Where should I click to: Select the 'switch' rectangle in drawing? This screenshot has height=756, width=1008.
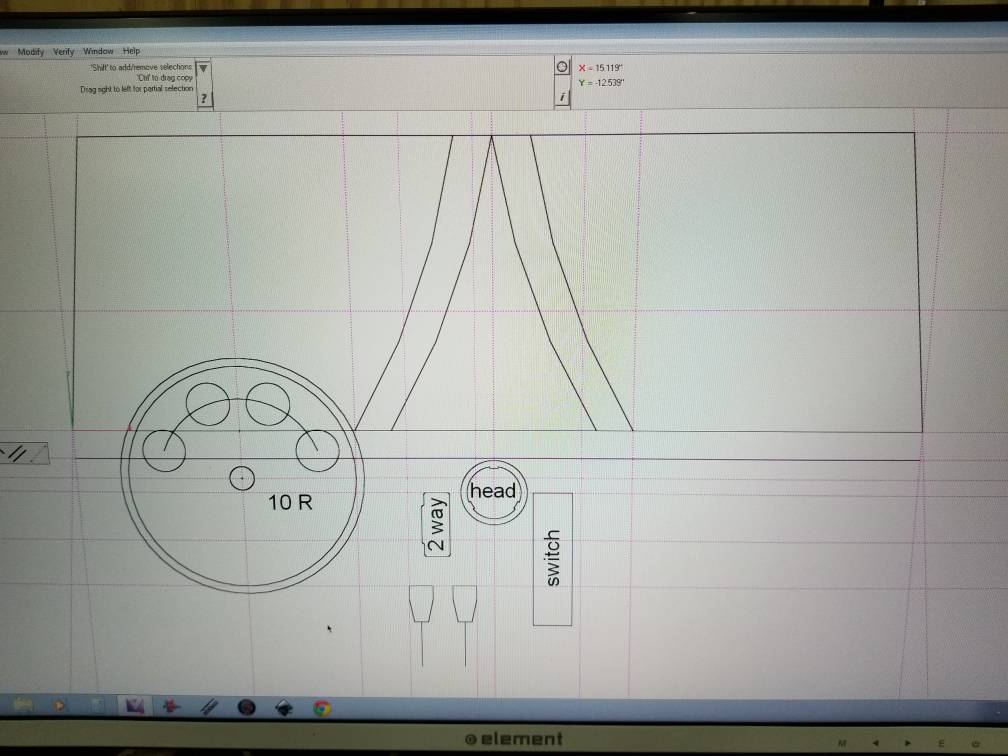pos(552,558)
